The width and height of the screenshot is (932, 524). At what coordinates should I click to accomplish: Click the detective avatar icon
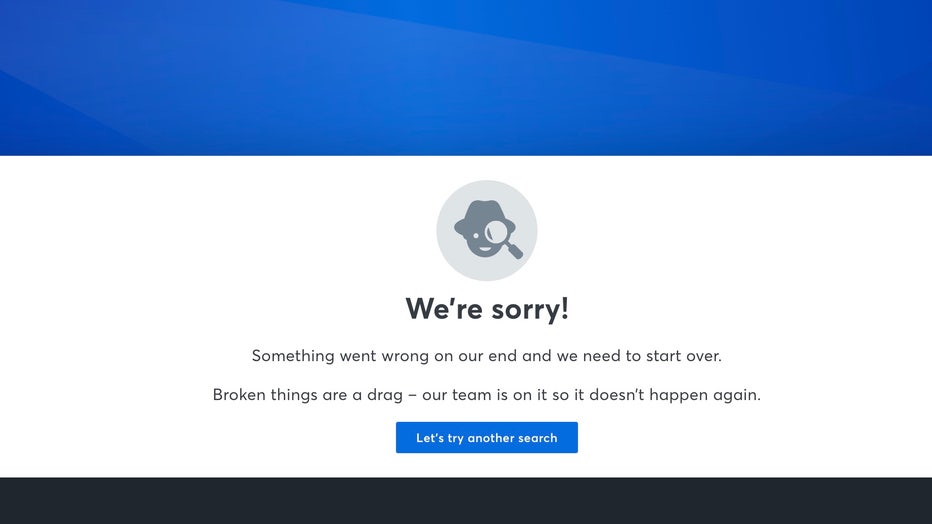tap(487, 231)
